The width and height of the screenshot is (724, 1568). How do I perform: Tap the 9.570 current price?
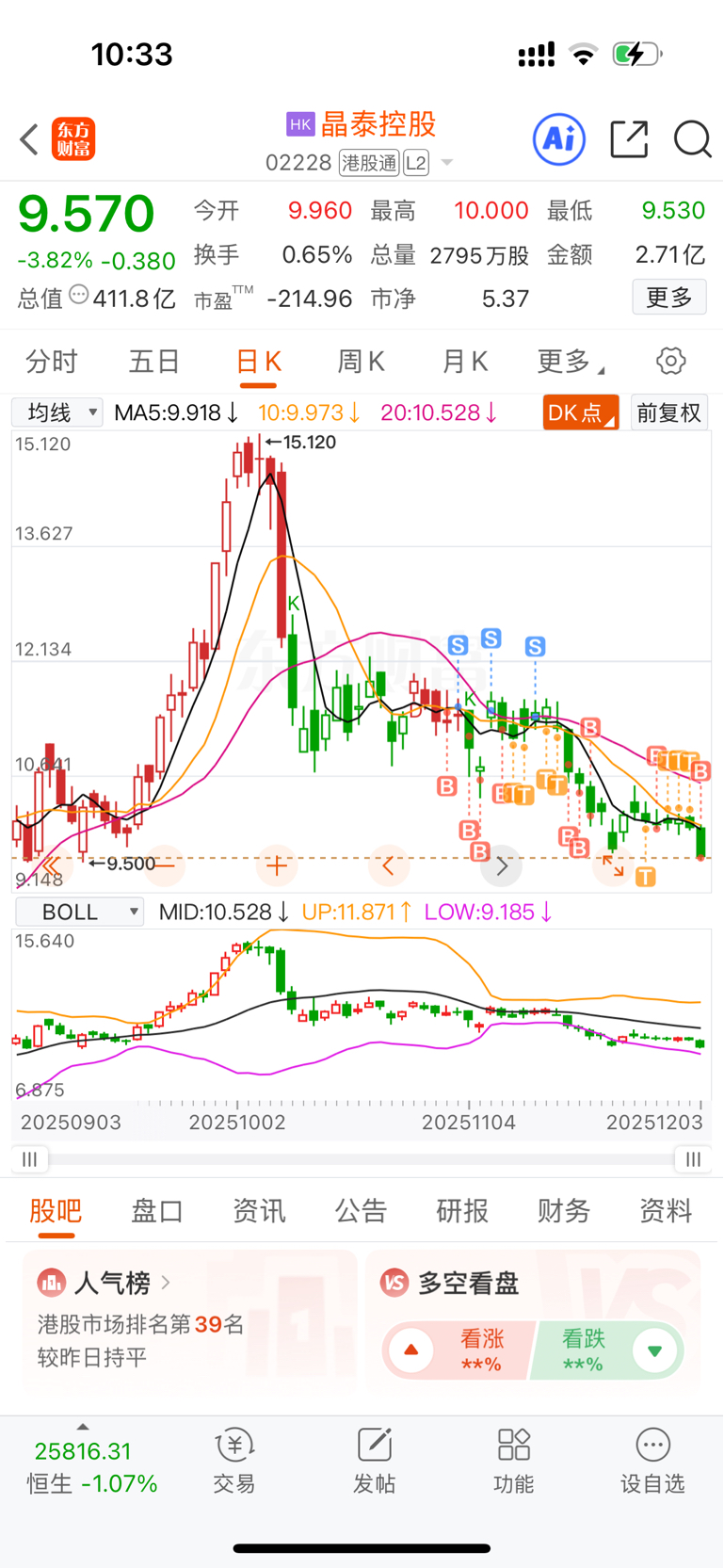coord(87,213)
